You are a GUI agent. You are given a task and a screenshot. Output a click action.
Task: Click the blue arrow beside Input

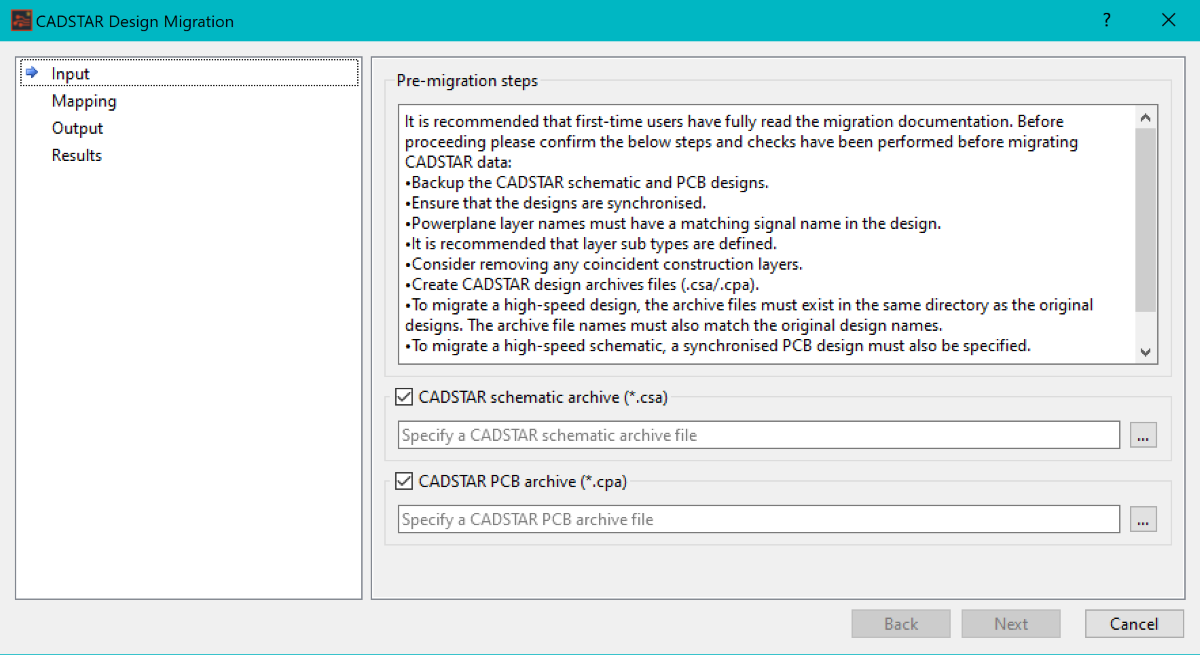point(33,73)
